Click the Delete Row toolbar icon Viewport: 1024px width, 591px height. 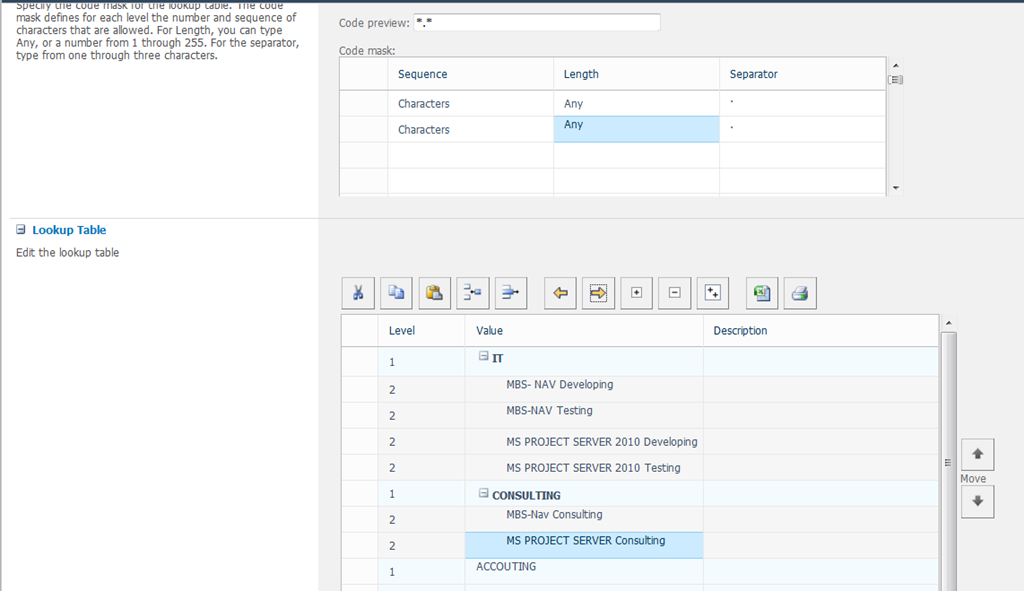[x=511, y=293]
